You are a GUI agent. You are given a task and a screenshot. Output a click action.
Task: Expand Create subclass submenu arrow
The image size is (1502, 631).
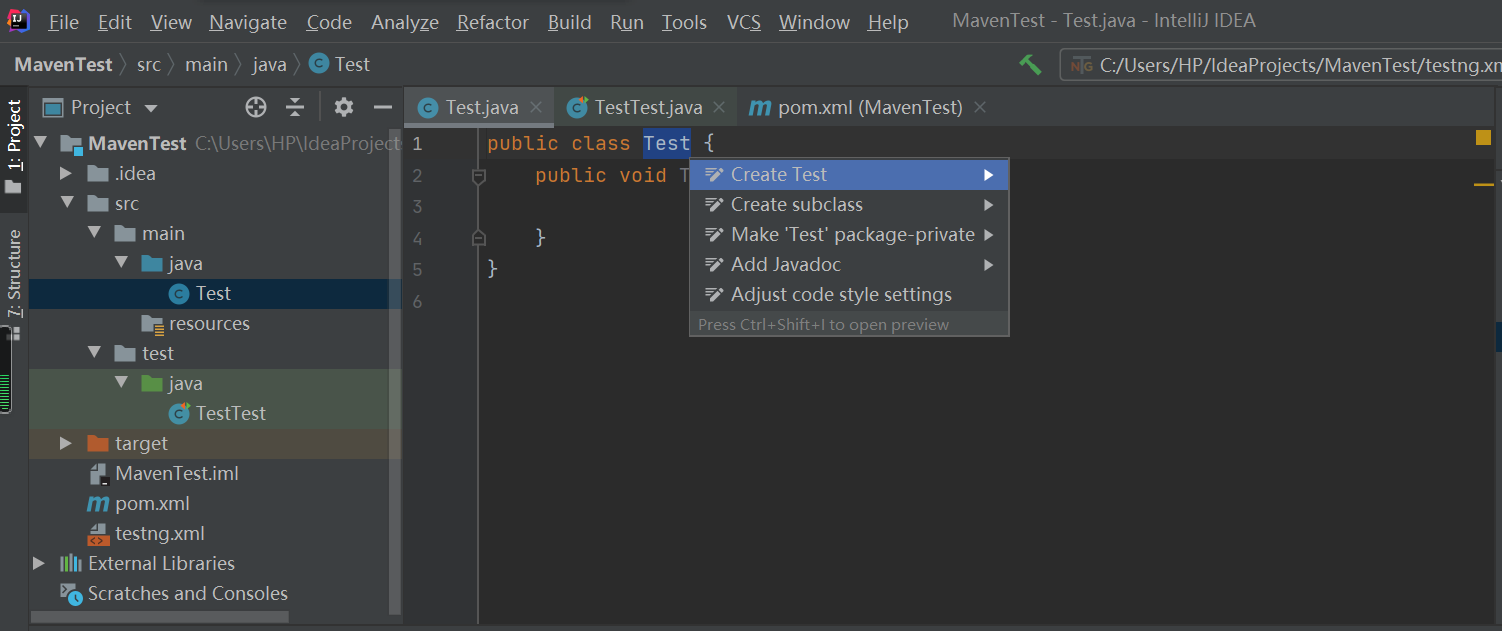click(988, 205)
